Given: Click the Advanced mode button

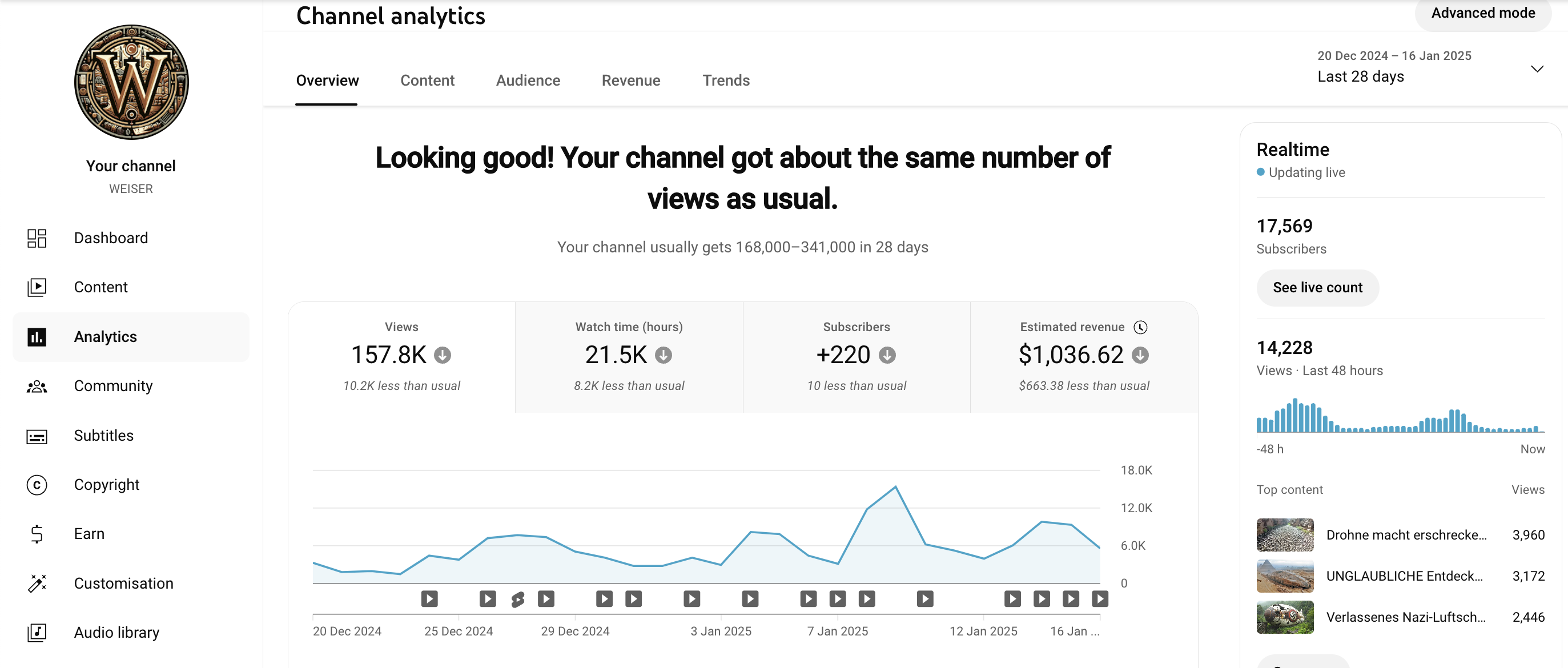Looking at the screenshot, I should coord(1483,13).
